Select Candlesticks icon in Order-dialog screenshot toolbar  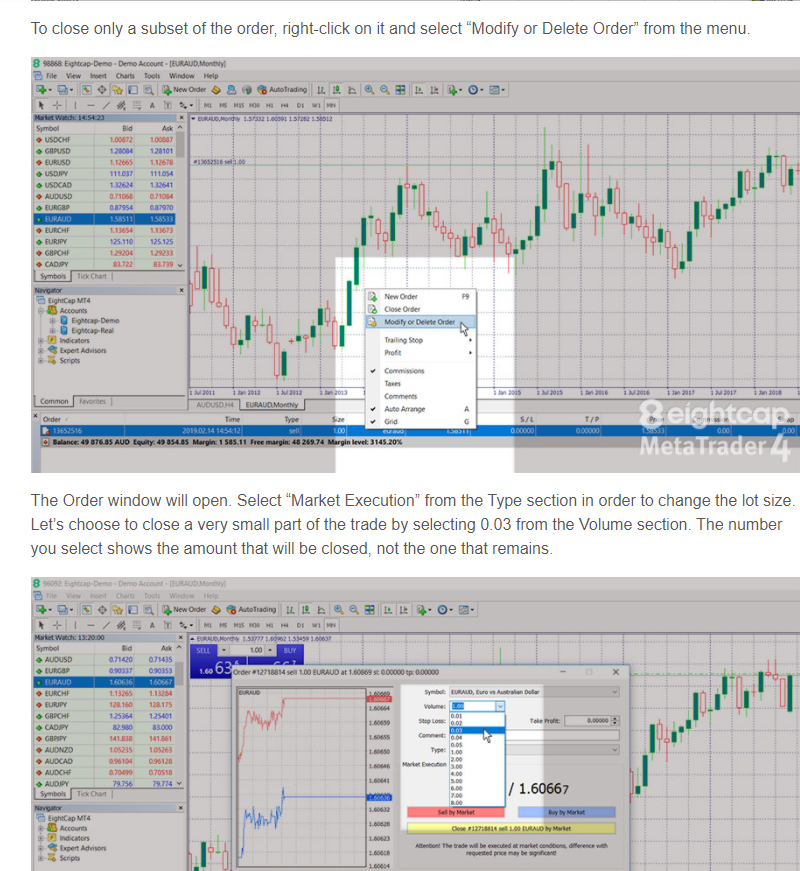pyautogui.click(x=306, y=609)
